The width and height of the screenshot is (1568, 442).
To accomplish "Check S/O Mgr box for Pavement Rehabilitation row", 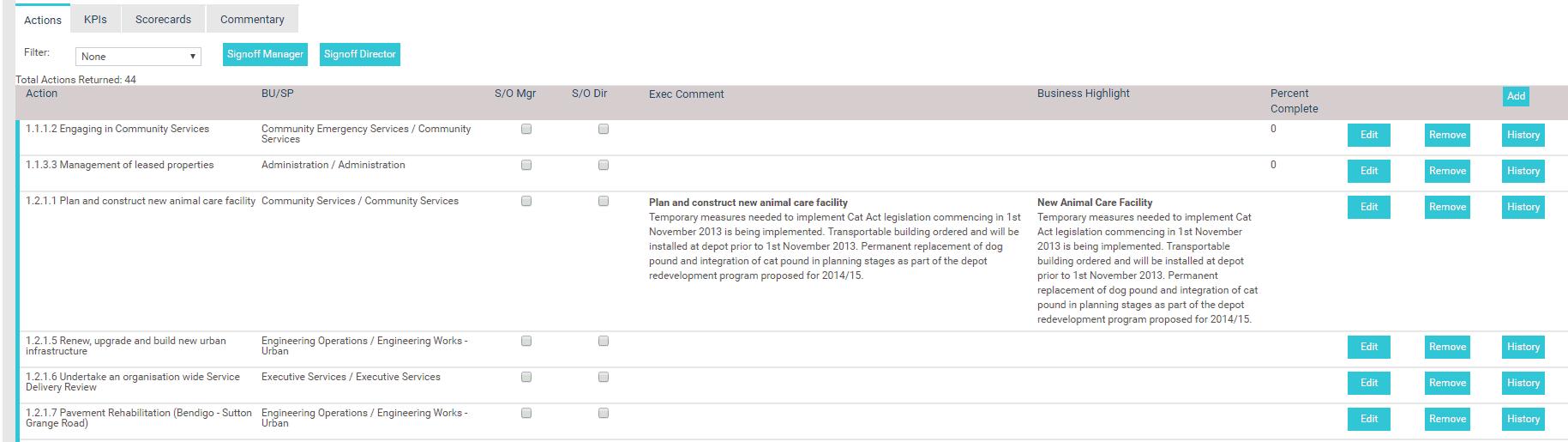I will click(x=526, y=413).
